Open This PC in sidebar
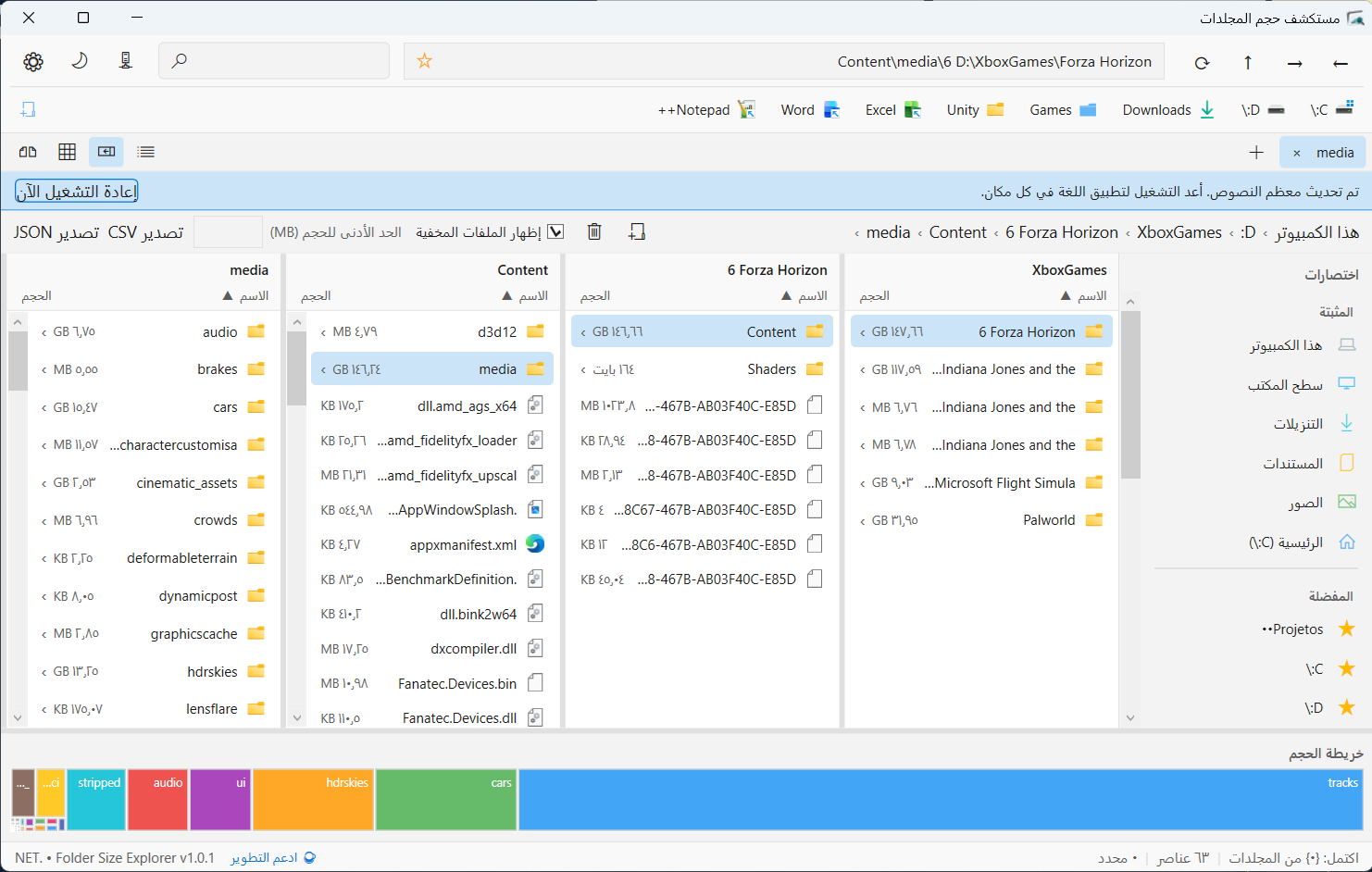This screenshot has width=1372, height=872. (x=1302, y=345)
